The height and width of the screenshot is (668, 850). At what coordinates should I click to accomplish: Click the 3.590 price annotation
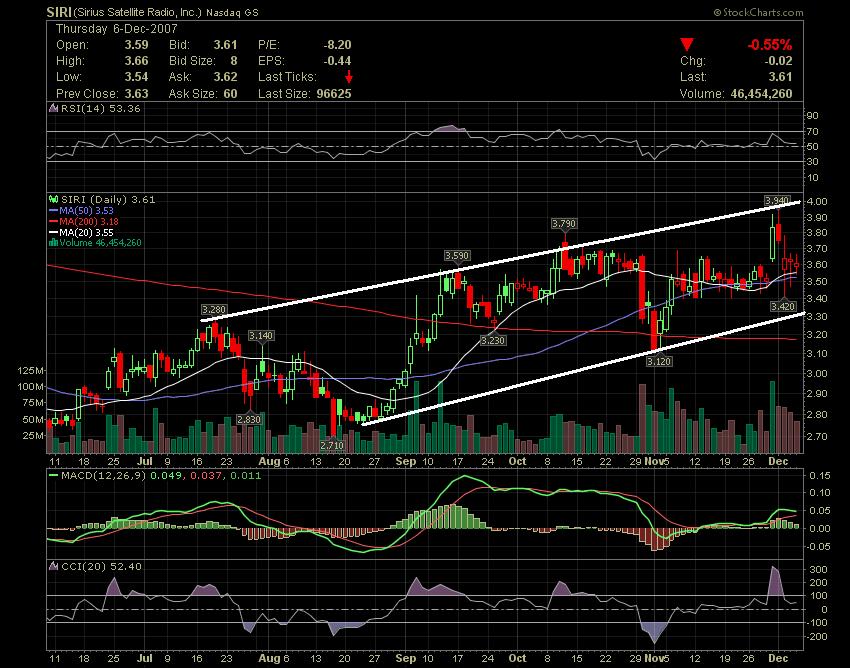click(457, 255)
